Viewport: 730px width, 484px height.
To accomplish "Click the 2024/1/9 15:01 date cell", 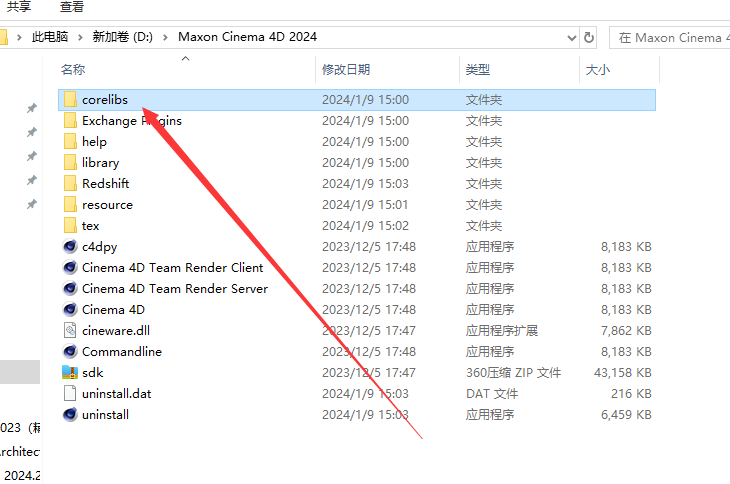I will click(365, 205).
